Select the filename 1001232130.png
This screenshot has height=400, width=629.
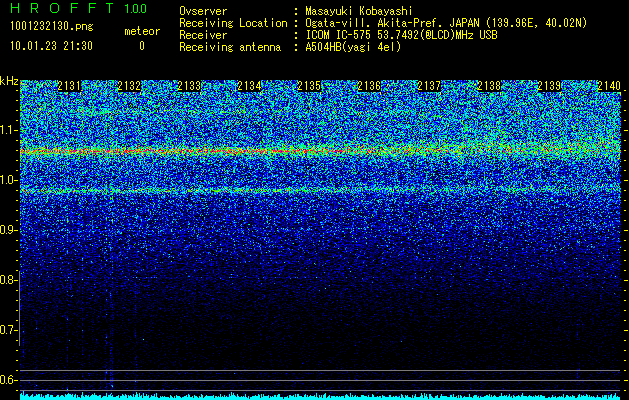(x=52, y=26)
